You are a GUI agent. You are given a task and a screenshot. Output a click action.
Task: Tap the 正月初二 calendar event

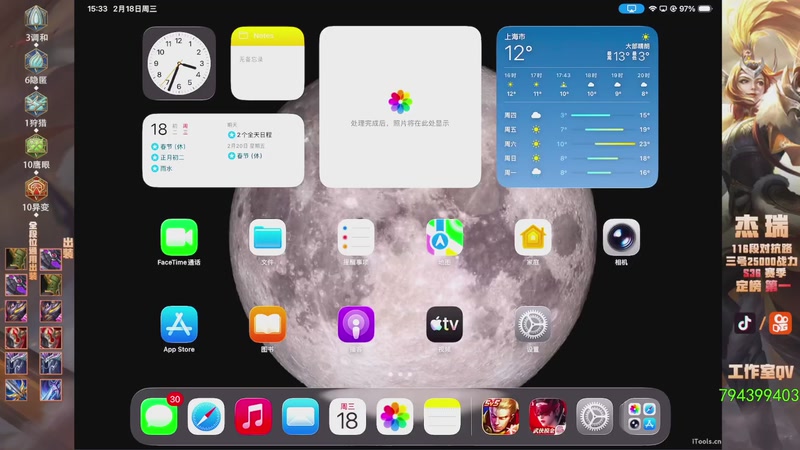click(168, 157)
